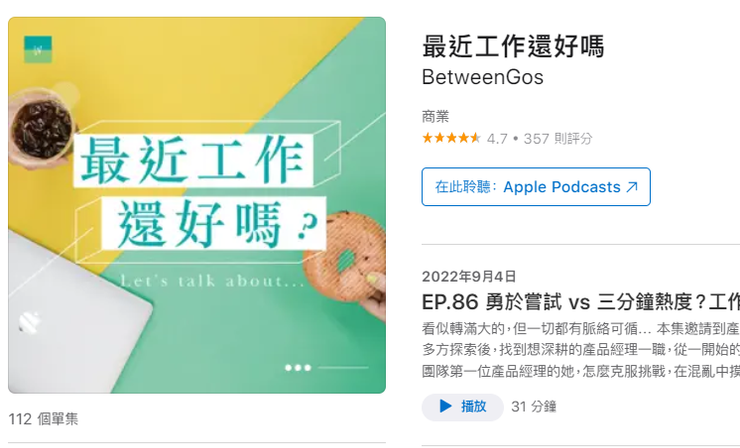Click the laptop Apple logo on the cover
The image size is (740, 448).
click(x=29, y=323)
